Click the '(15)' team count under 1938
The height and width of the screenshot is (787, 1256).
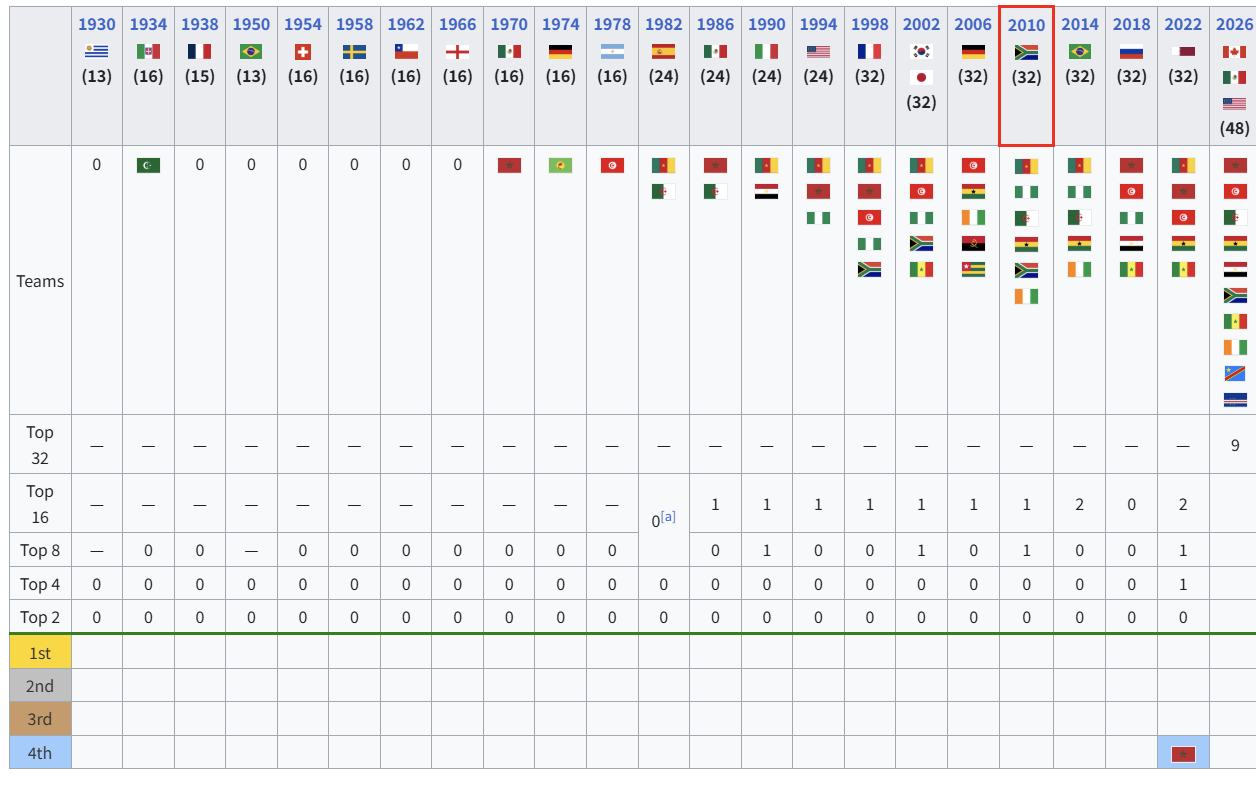tap(200, 76)
